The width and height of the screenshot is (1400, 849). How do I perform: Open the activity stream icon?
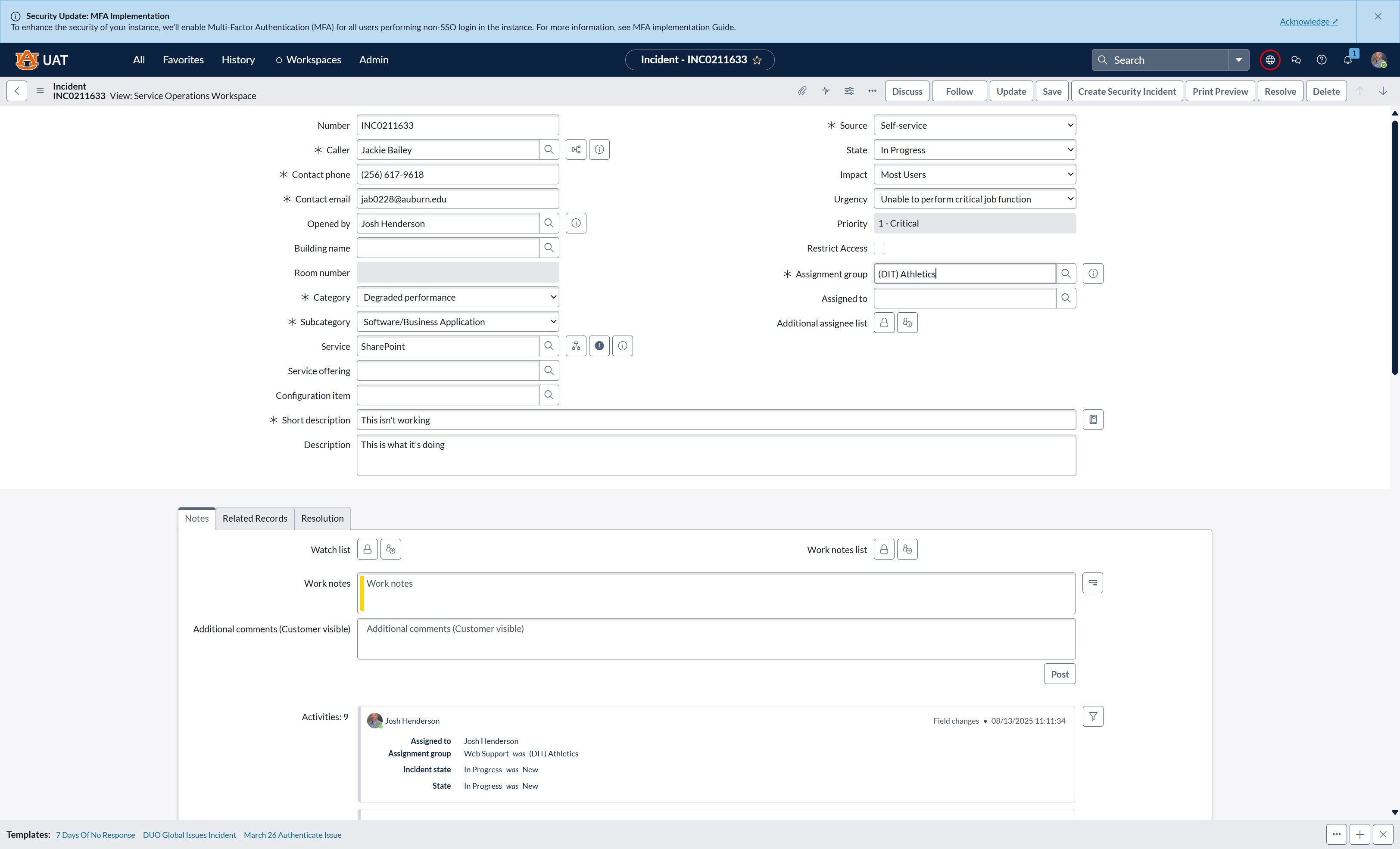826,91
